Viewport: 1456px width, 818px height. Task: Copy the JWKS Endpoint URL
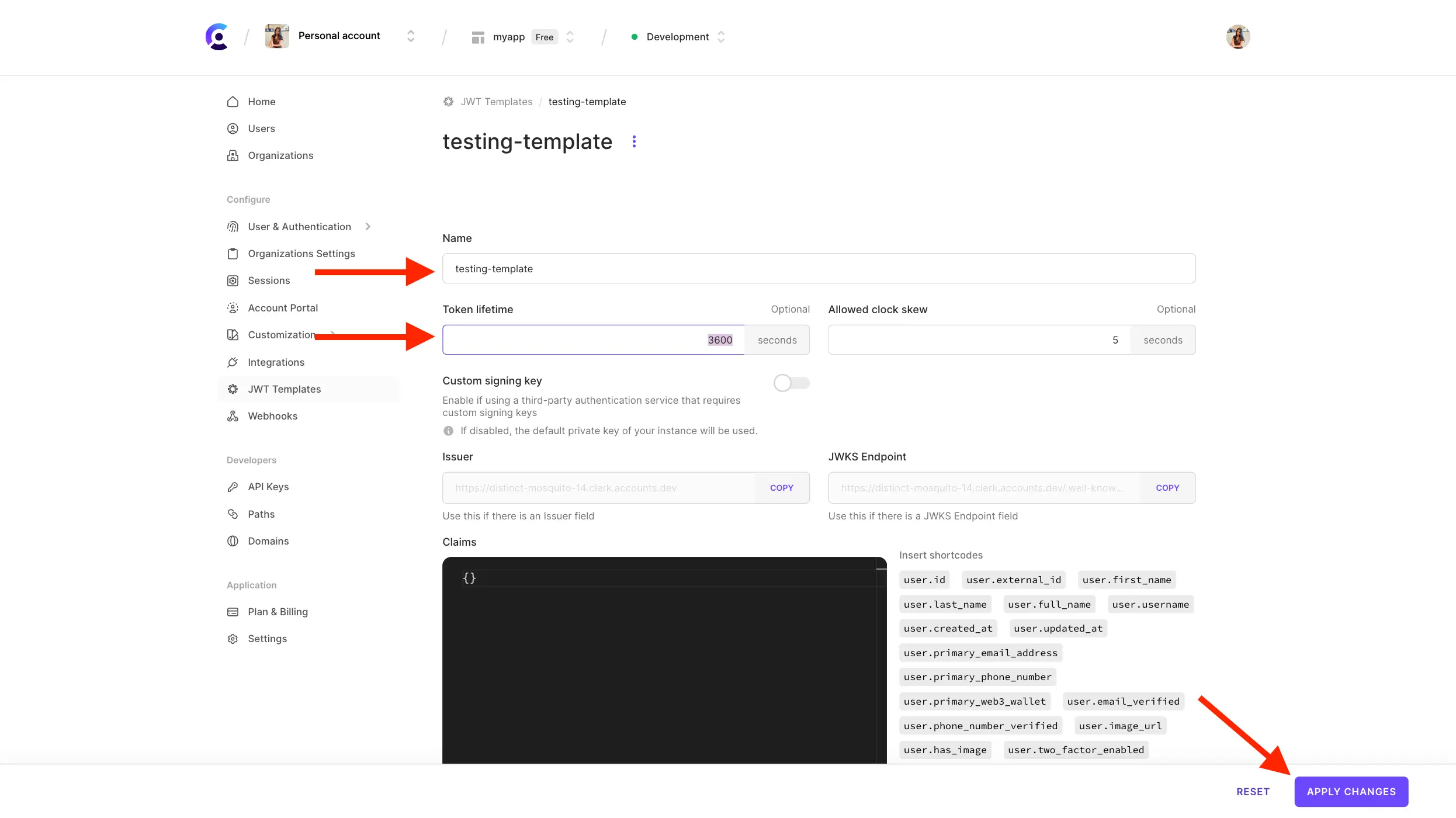[x=1167, y=487]
